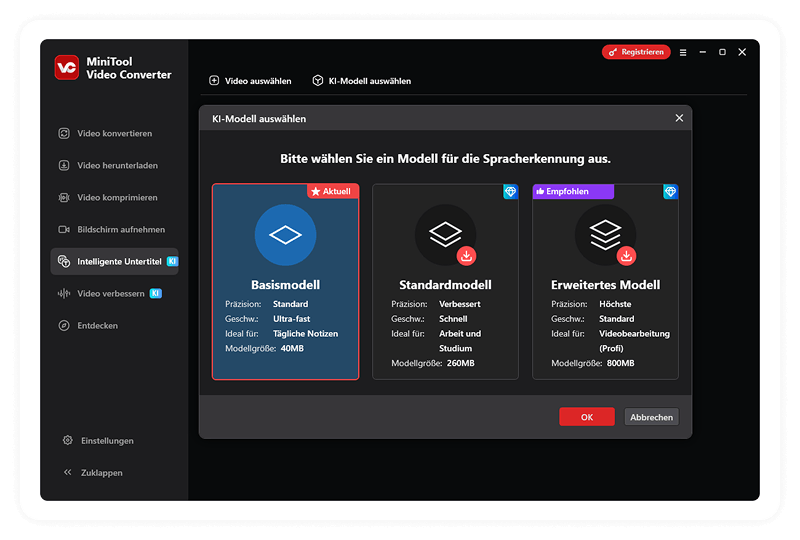Click the Aktuell star badge on Basismodell

point(332,191)
